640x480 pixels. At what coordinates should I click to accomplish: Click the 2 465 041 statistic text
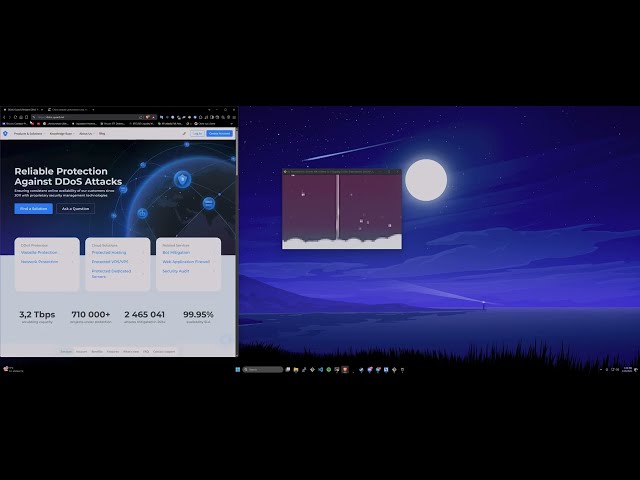click(x=144, y=315)
